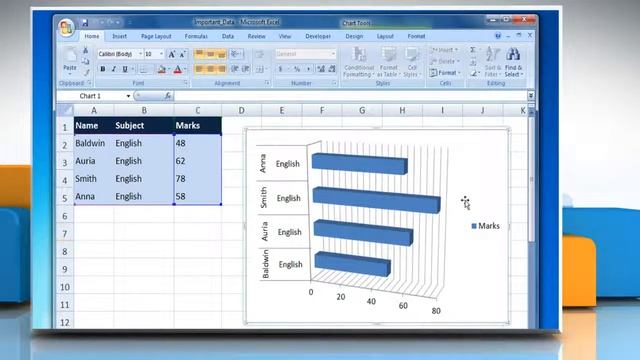Click the AutoSum sigma icon

pos(473,50)
